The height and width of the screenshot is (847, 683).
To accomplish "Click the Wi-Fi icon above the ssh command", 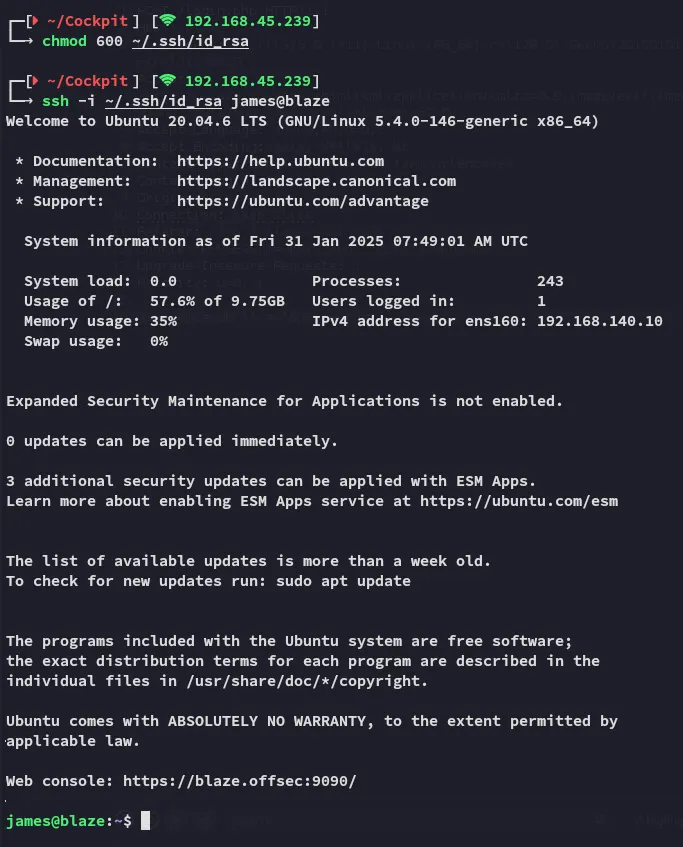I will [166, 81].
